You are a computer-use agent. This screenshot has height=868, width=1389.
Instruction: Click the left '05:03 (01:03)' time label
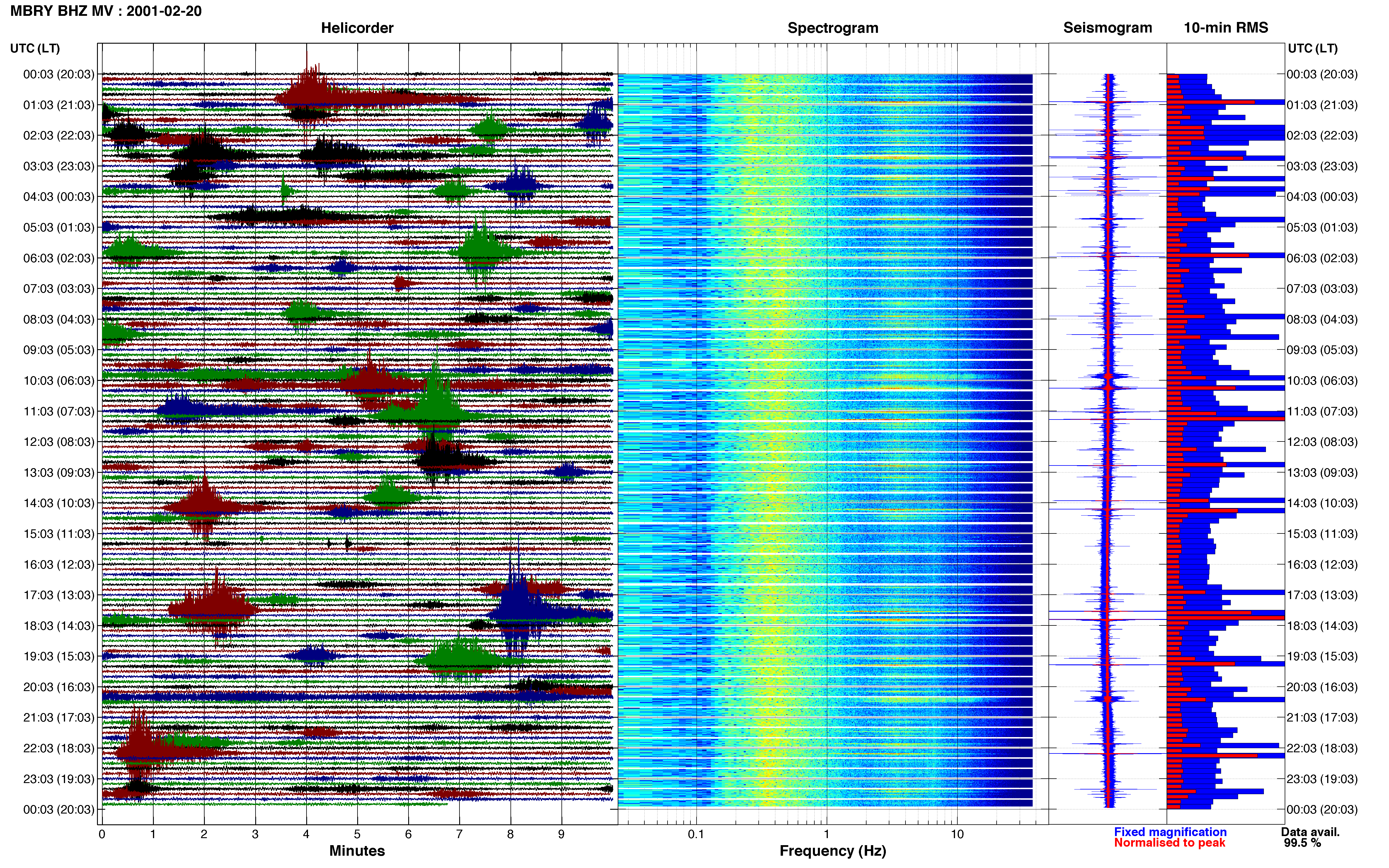59,227
